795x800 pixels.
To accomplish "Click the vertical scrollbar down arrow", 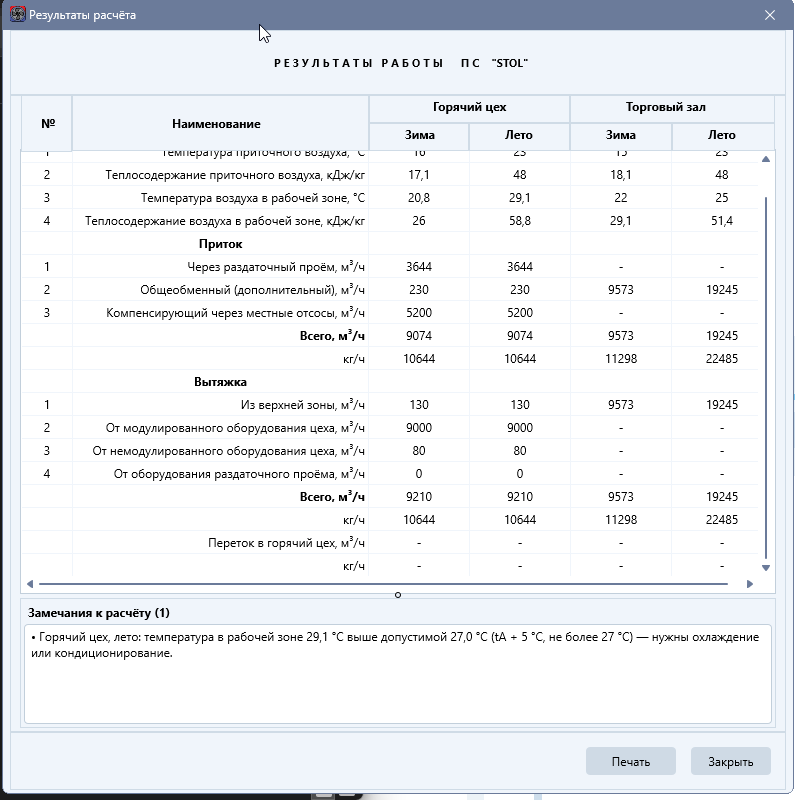I will point(765,568).
